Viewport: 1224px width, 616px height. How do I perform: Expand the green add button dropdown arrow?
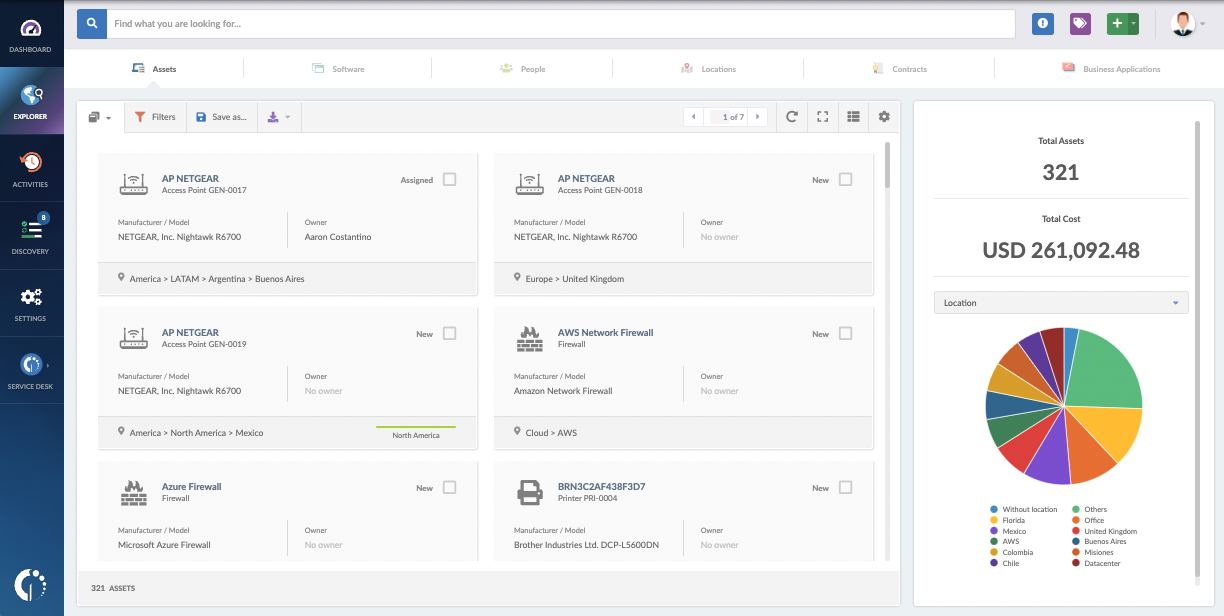1134,23
